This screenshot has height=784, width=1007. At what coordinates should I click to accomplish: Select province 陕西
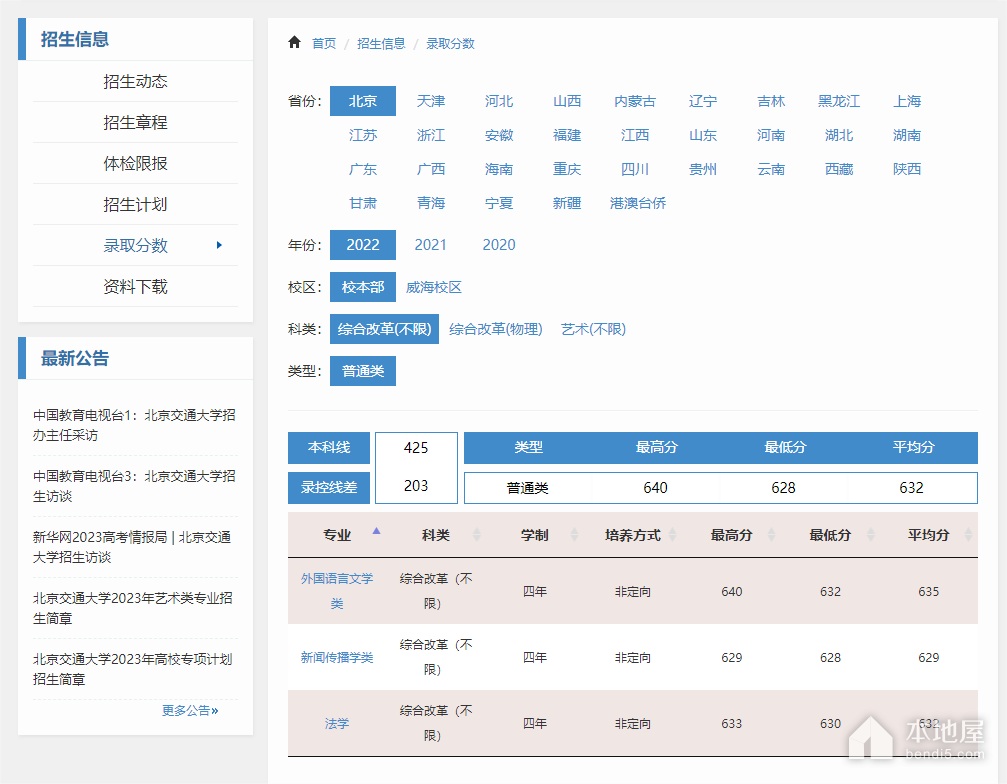(907, 170)
